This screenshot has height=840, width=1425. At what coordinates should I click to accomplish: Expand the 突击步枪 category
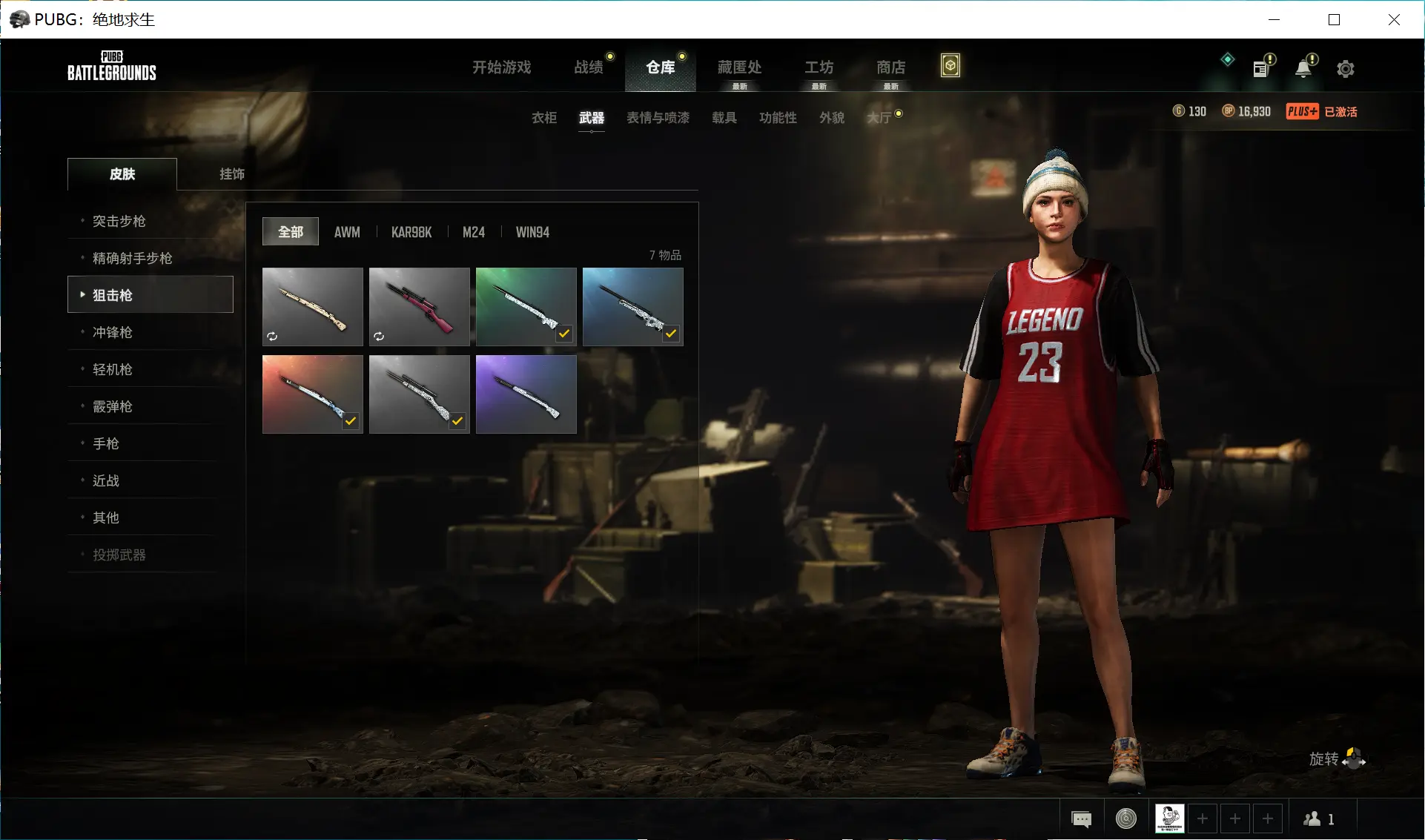pos(151,221)
